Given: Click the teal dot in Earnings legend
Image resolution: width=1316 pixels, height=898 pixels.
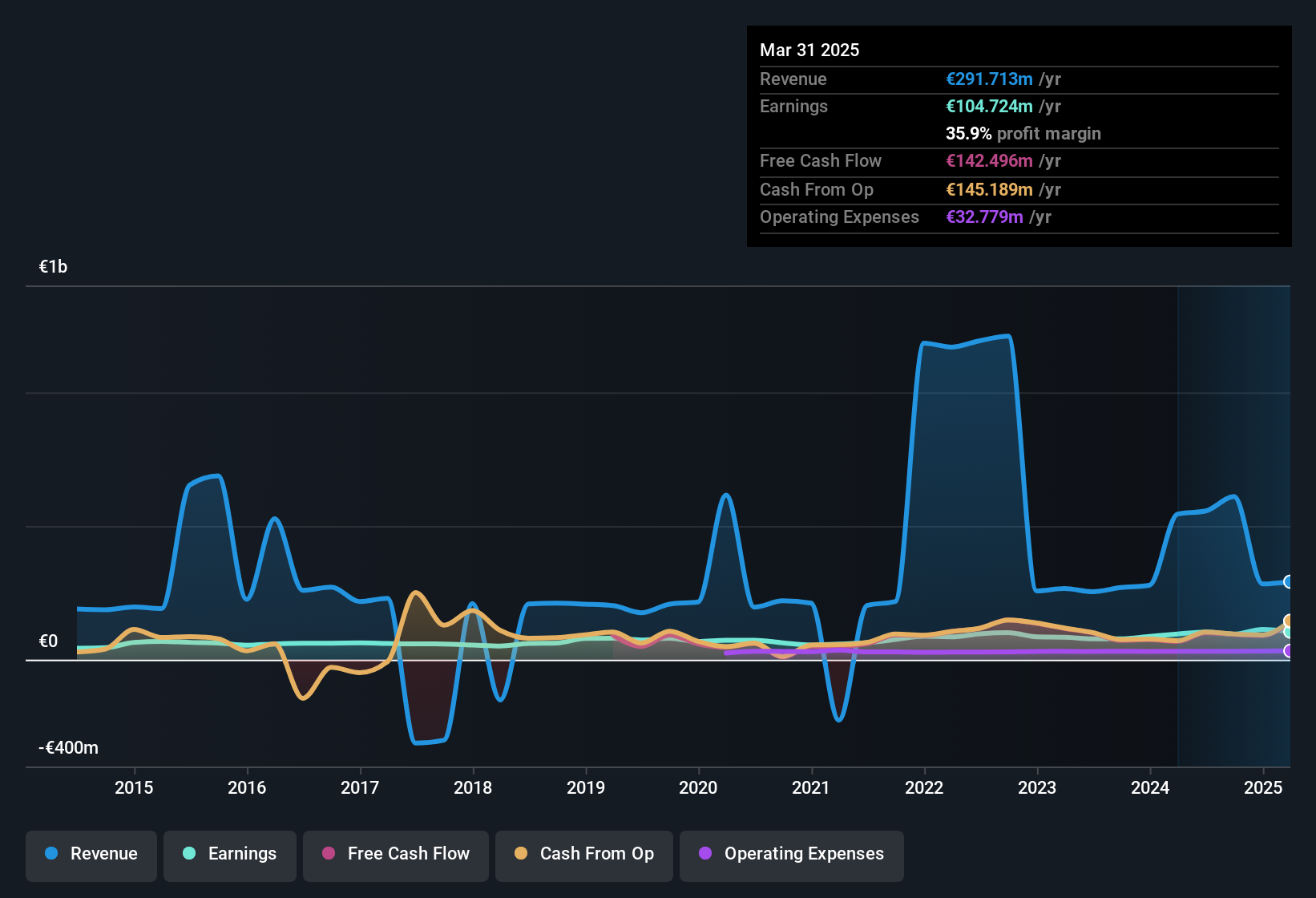Looking at the screenshot, I should (189, 853).
